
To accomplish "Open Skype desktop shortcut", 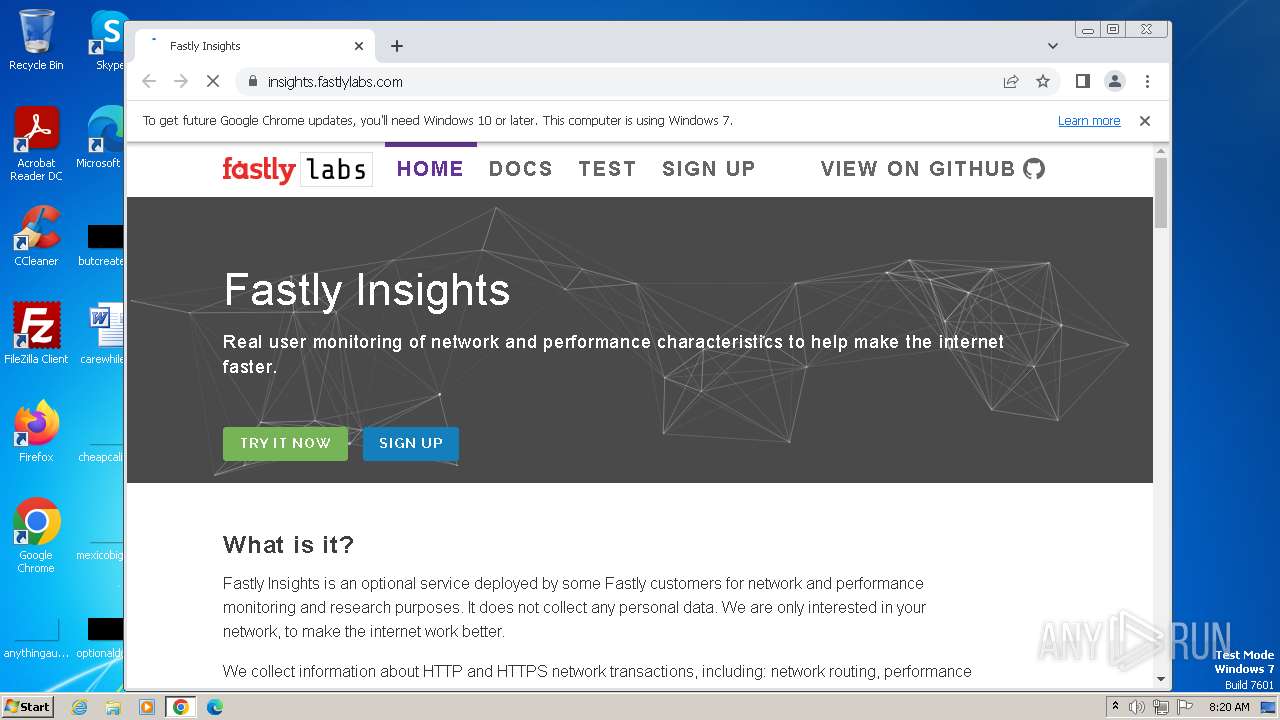I will 109,40.
